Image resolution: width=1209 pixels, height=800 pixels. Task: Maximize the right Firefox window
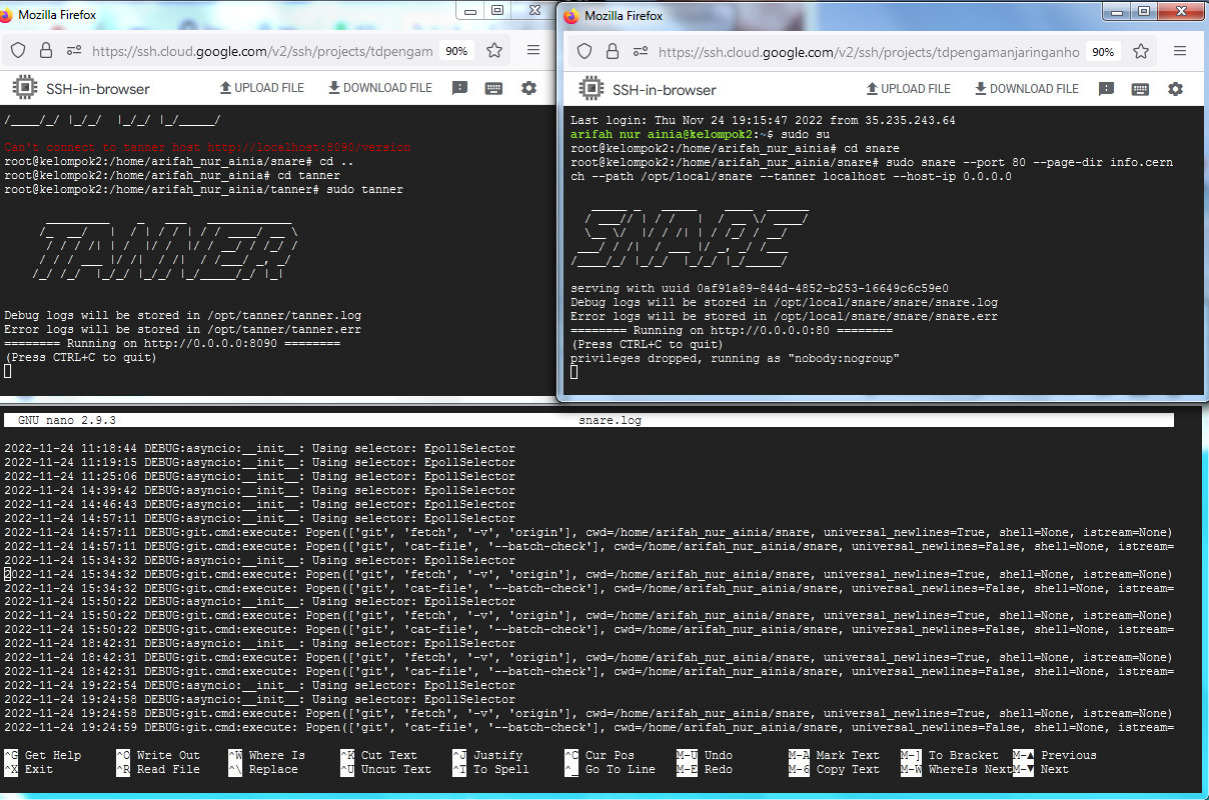(x=1143, y=11)
